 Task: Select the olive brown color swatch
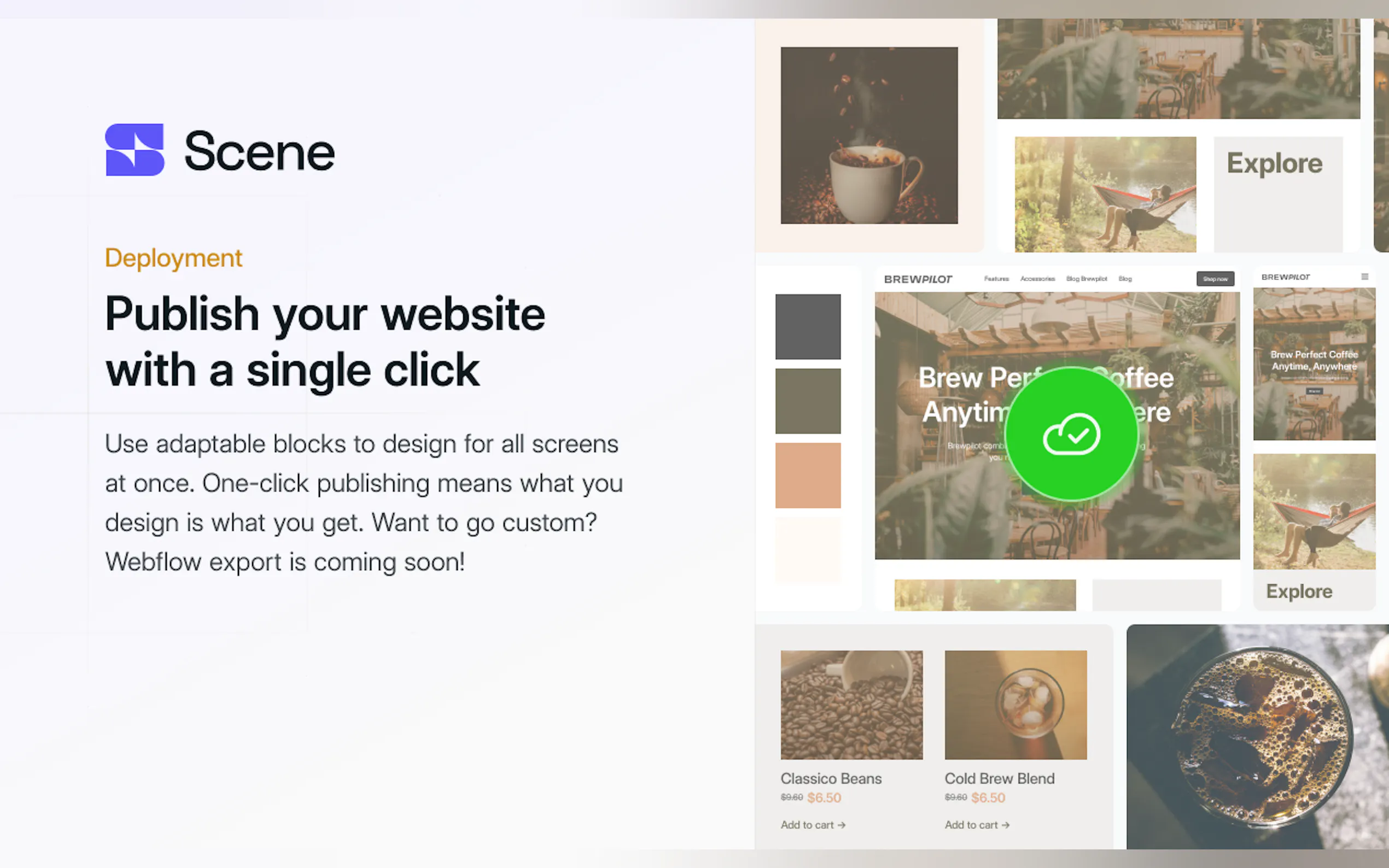[808, 401]
